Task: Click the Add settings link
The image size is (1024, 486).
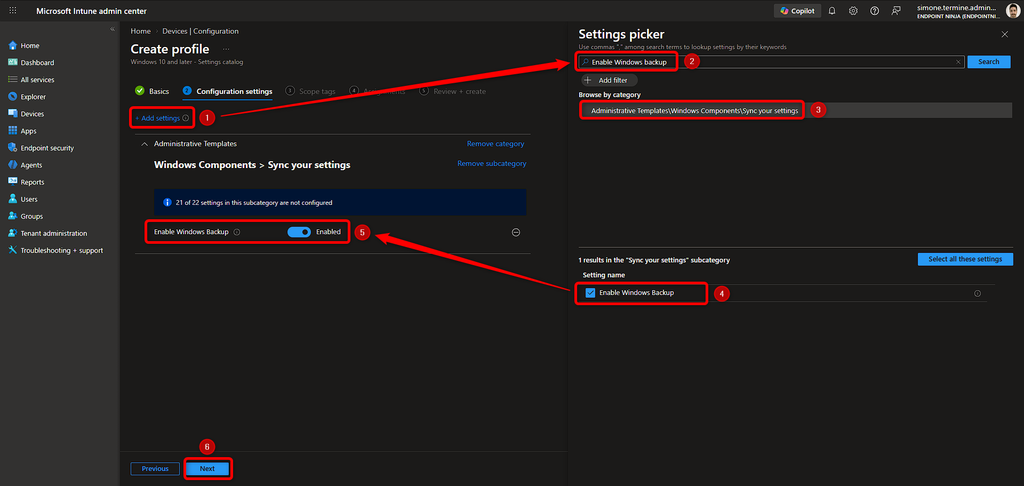Action: pyautogui.click(x=157, y=118)
